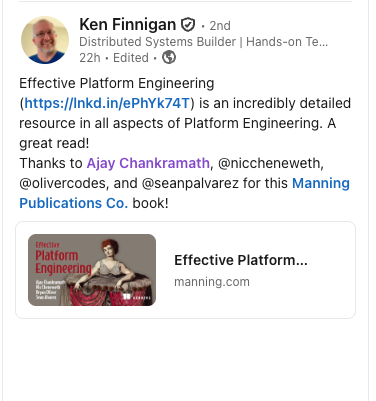376x401 pixels.
Task: Click the 22h post timestamp
Action: (x=90, y=58)
